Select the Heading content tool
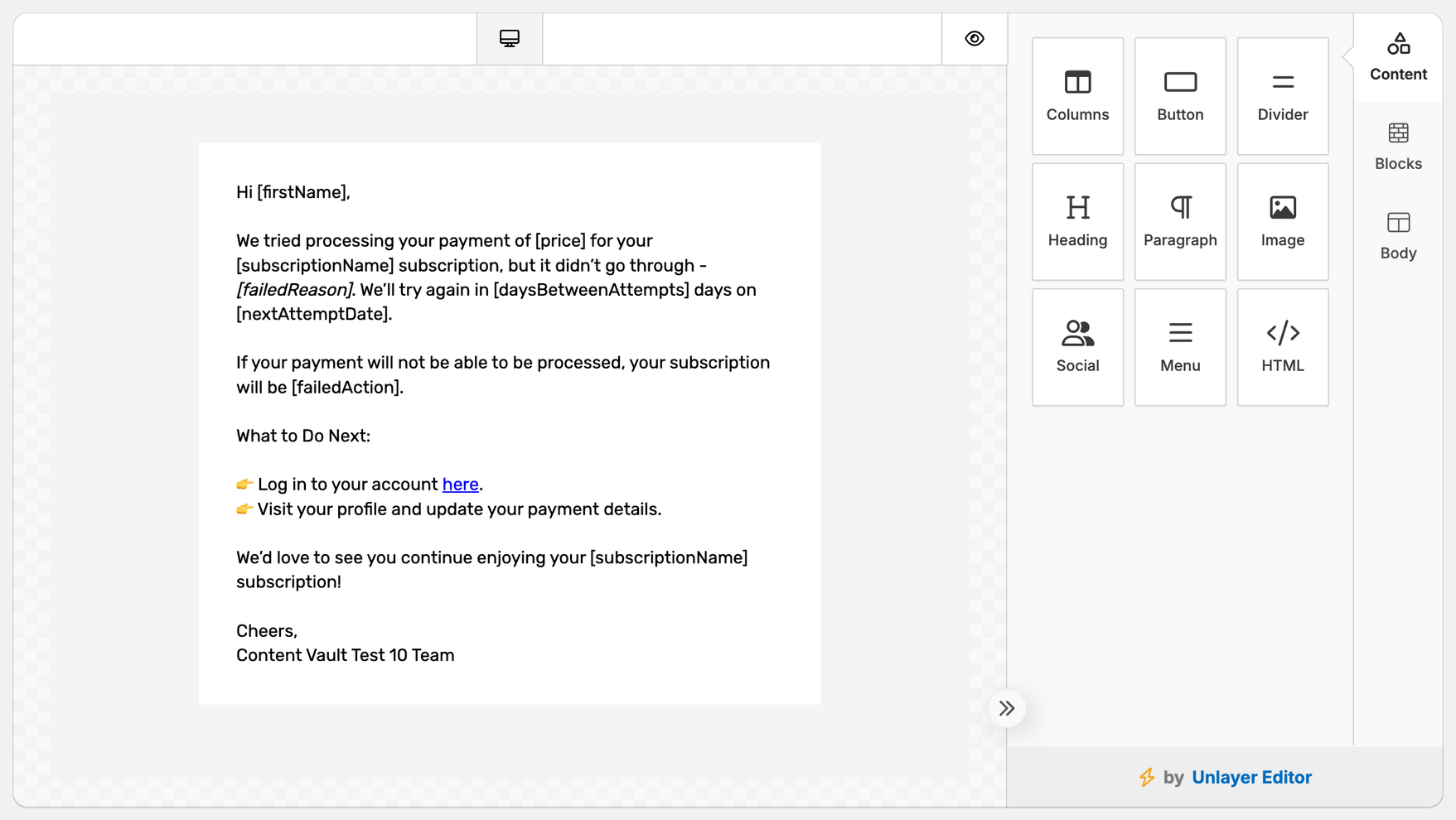Image resolution: width=1456 pixels, height=820 pixels. click(x=1077, y=221)
